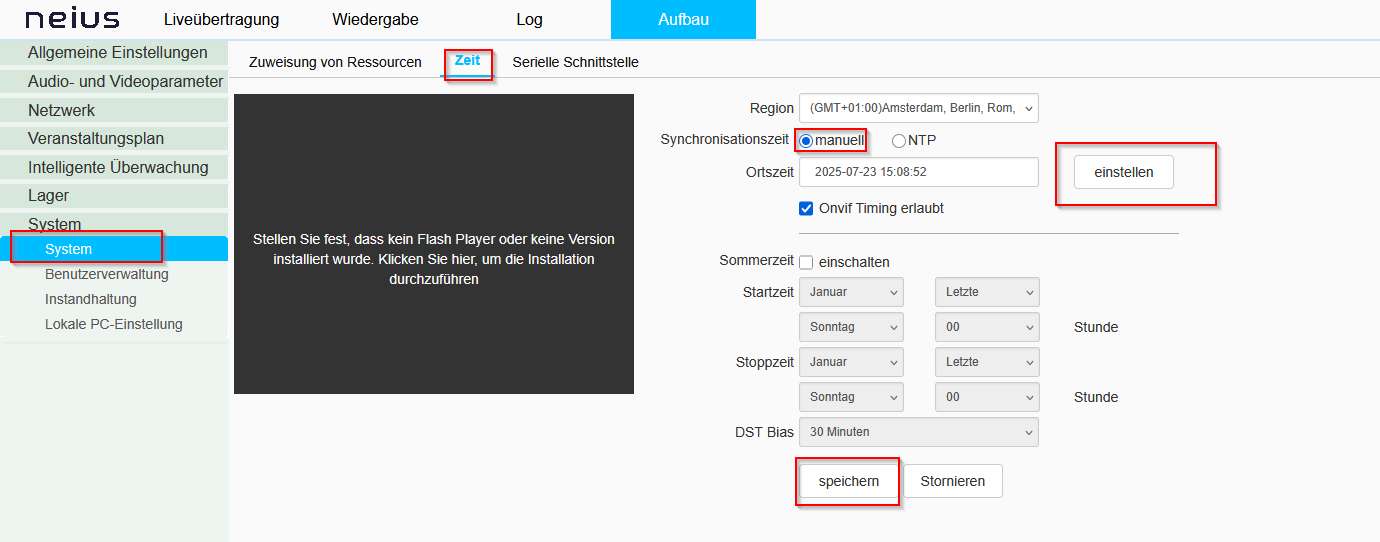Select the manuell synchronization radio button
1380x542 pixels.
point(807,141)
